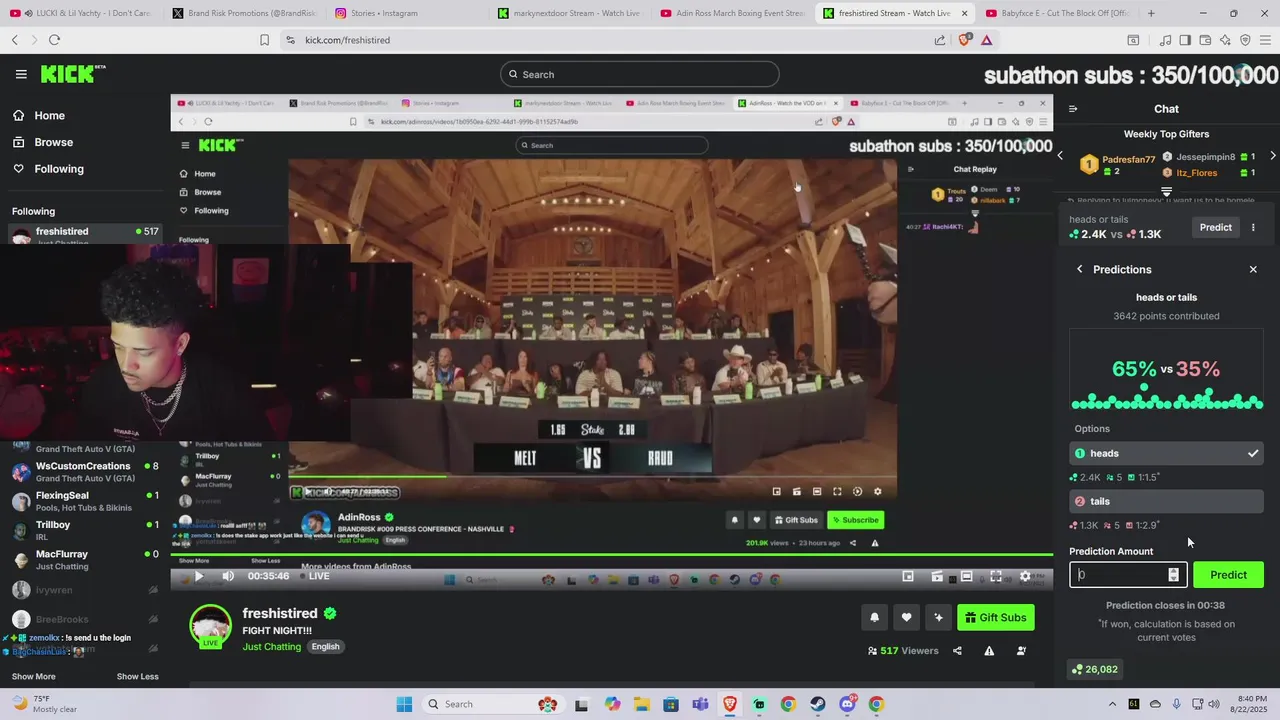Click the KICK logo
The image size is (1280, 720).
click(72, 74)
